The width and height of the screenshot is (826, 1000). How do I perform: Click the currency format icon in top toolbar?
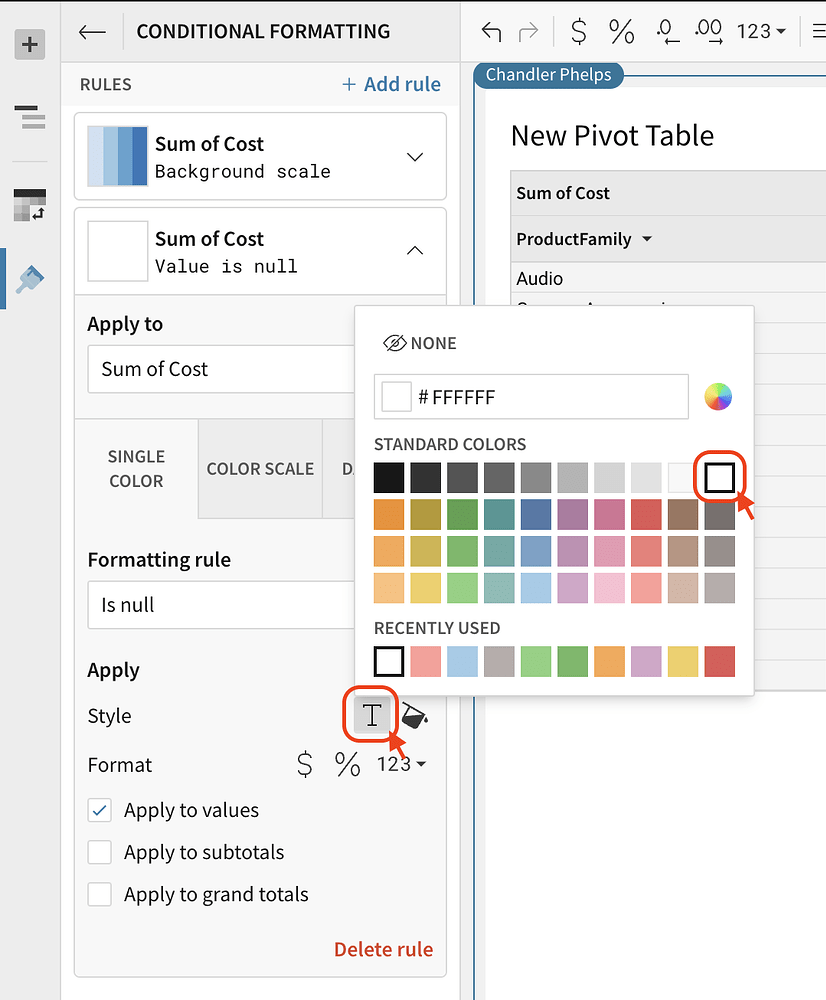click(x=578, y=32)
